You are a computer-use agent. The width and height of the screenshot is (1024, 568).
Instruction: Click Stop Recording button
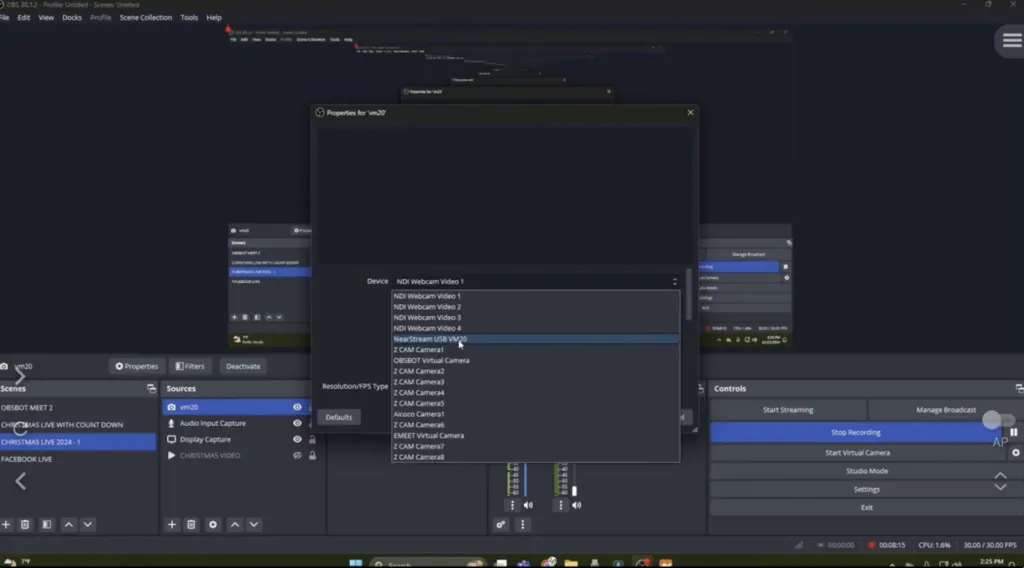(x=856, y=432)
